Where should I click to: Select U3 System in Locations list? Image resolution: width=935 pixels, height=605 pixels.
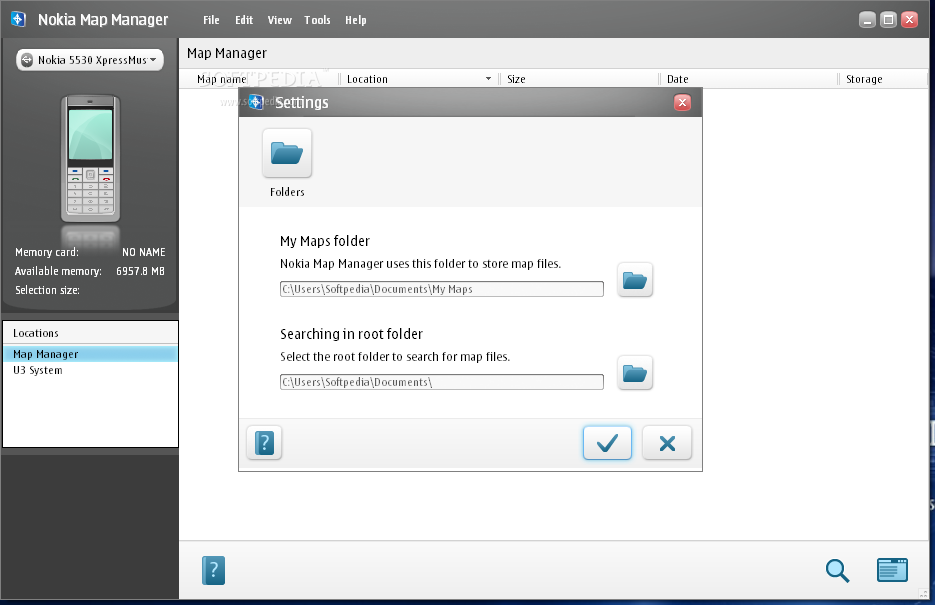click(90, 370)
